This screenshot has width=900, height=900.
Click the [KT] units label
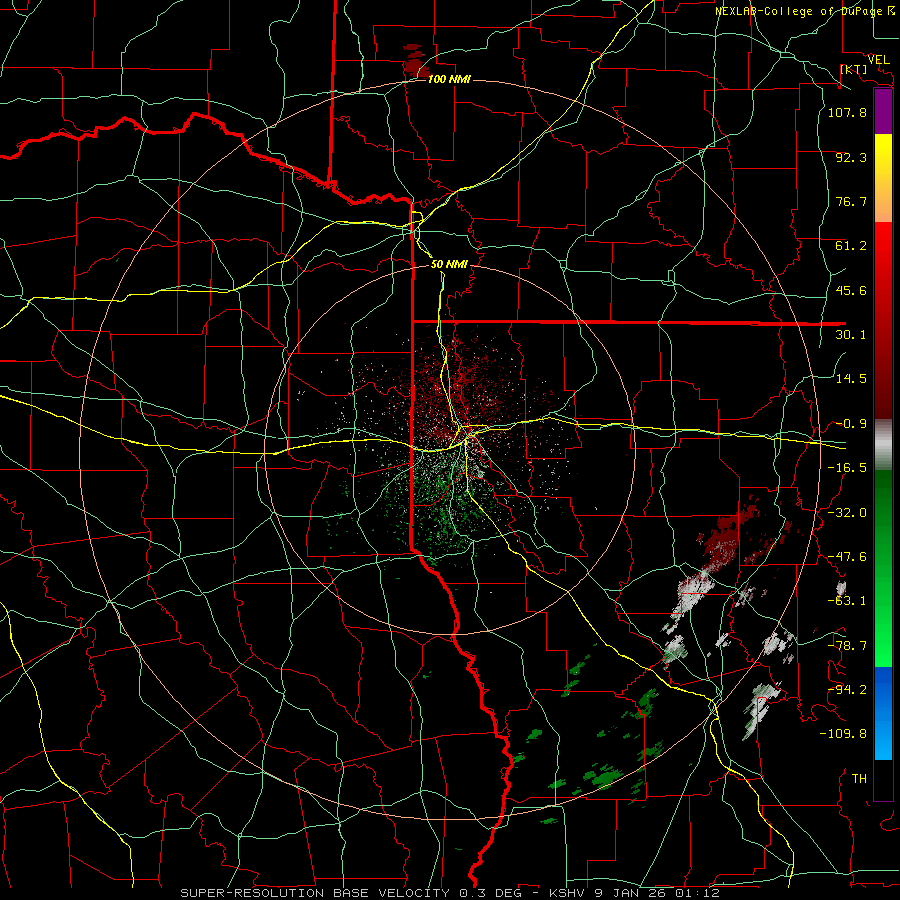853,69
